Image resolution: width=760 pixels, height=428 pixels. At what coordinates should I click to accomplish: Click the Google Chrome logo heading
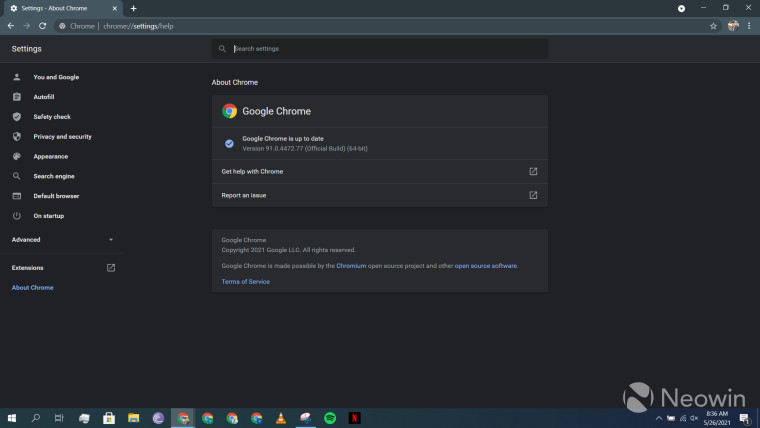[267, 111]
